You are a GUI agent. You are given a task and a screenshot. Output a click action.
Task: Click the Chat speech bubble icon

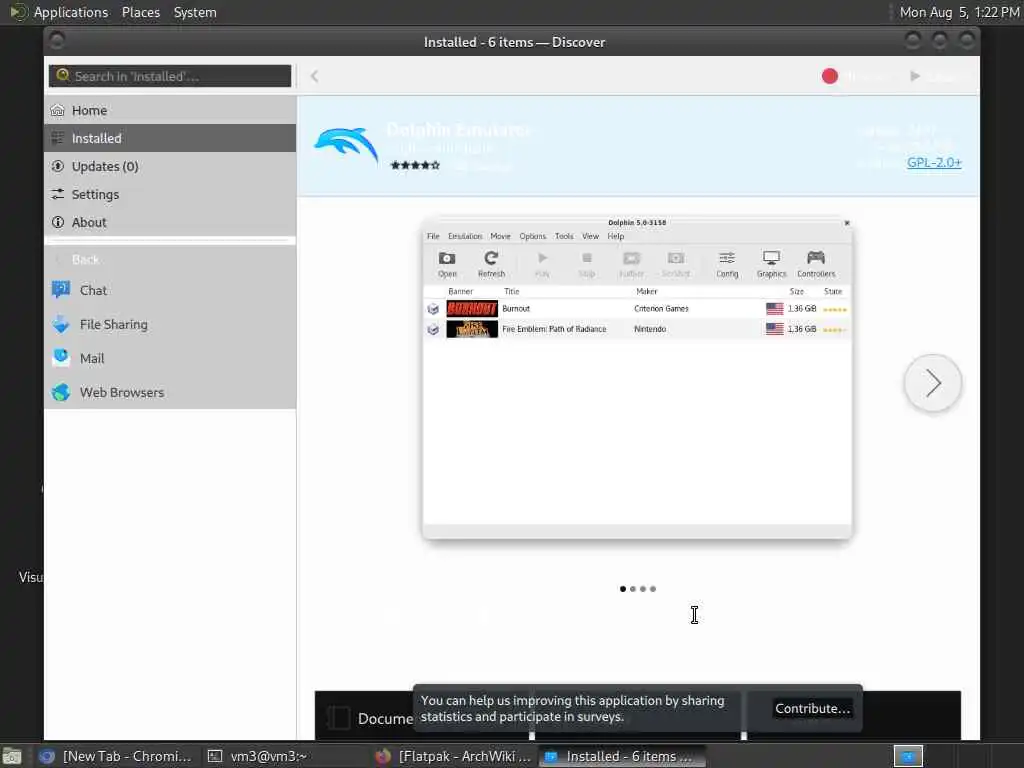point(61,289)
